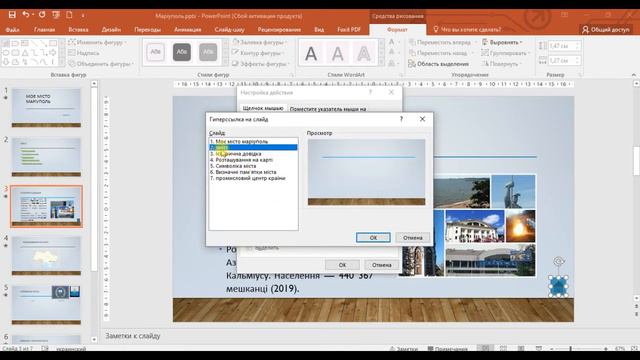
Task: Switch to the Переходы tab
Action: tap(147, 29)
